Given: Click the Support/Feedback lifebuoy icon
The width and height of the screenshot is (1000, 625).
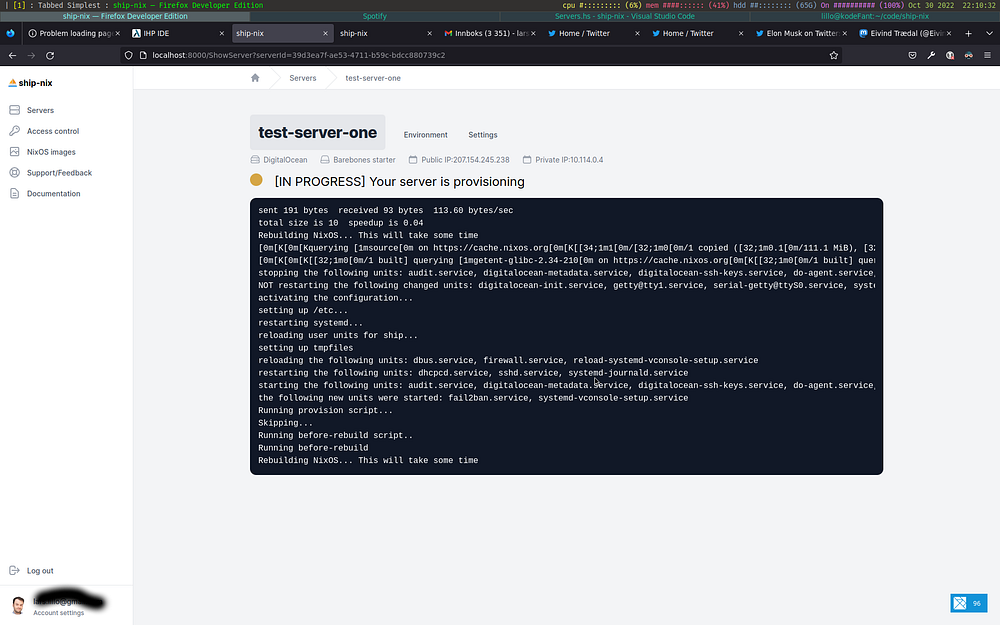Looking at the screenshot, I should tap(15, 172).
